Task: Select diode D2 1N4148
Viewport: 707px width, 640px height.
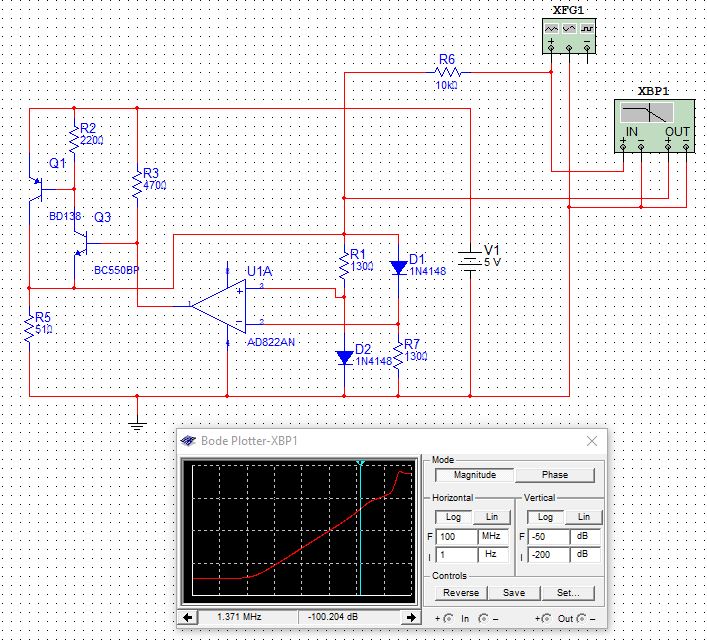Action: click(x=344, y=358)
